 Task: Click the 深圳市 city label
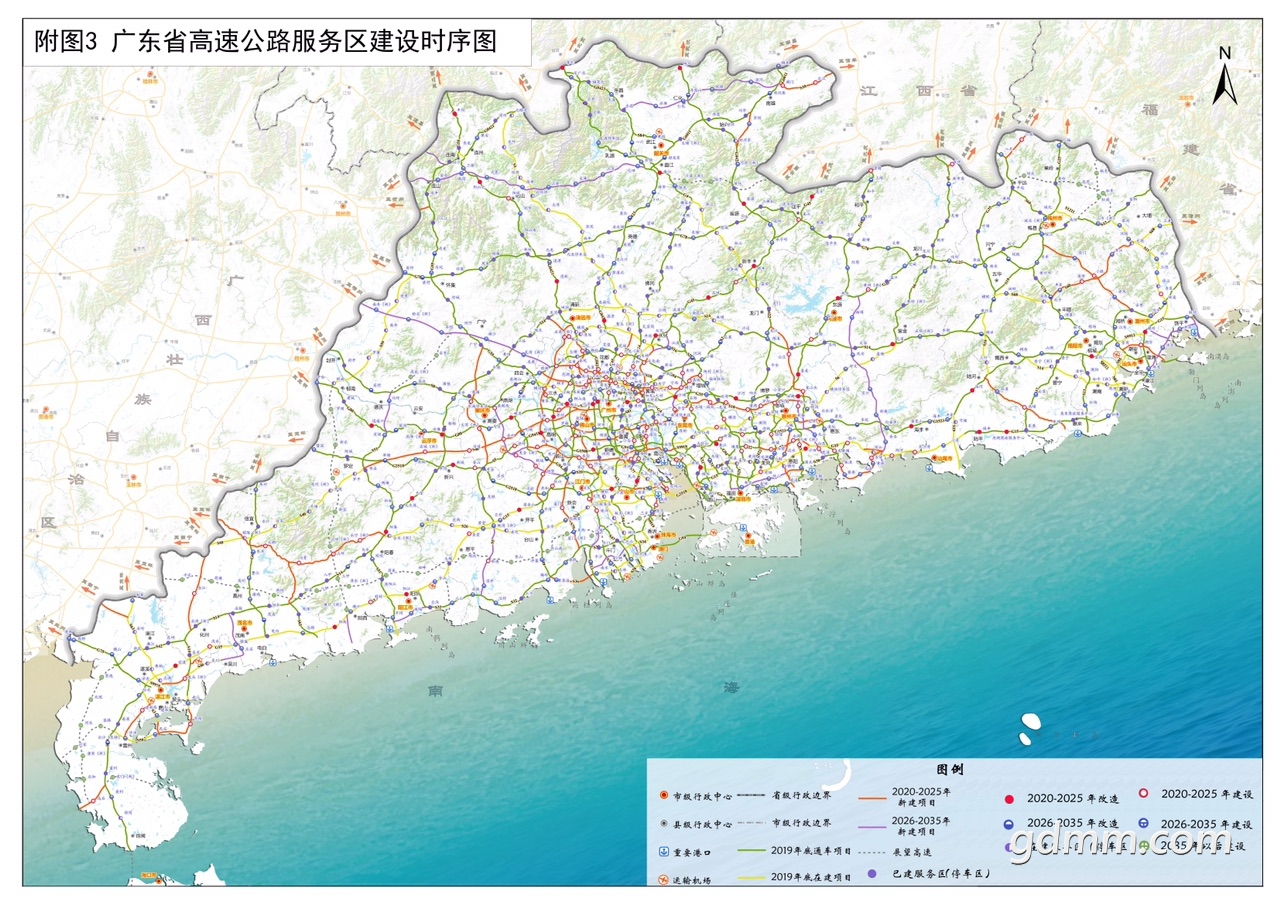(x=743, y=499)
